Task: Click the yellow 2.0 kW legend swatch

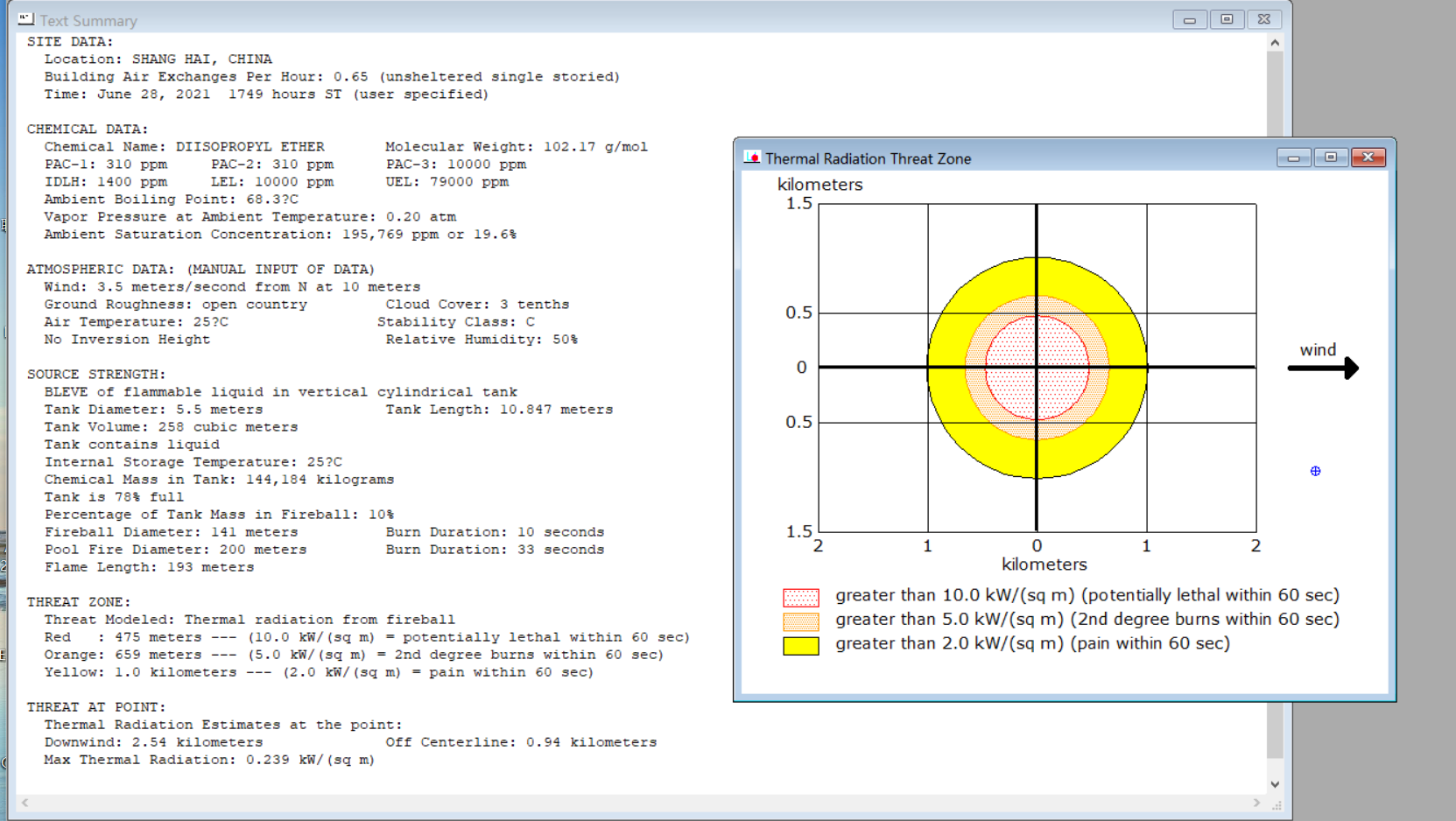Action: [x=801, y=646]
